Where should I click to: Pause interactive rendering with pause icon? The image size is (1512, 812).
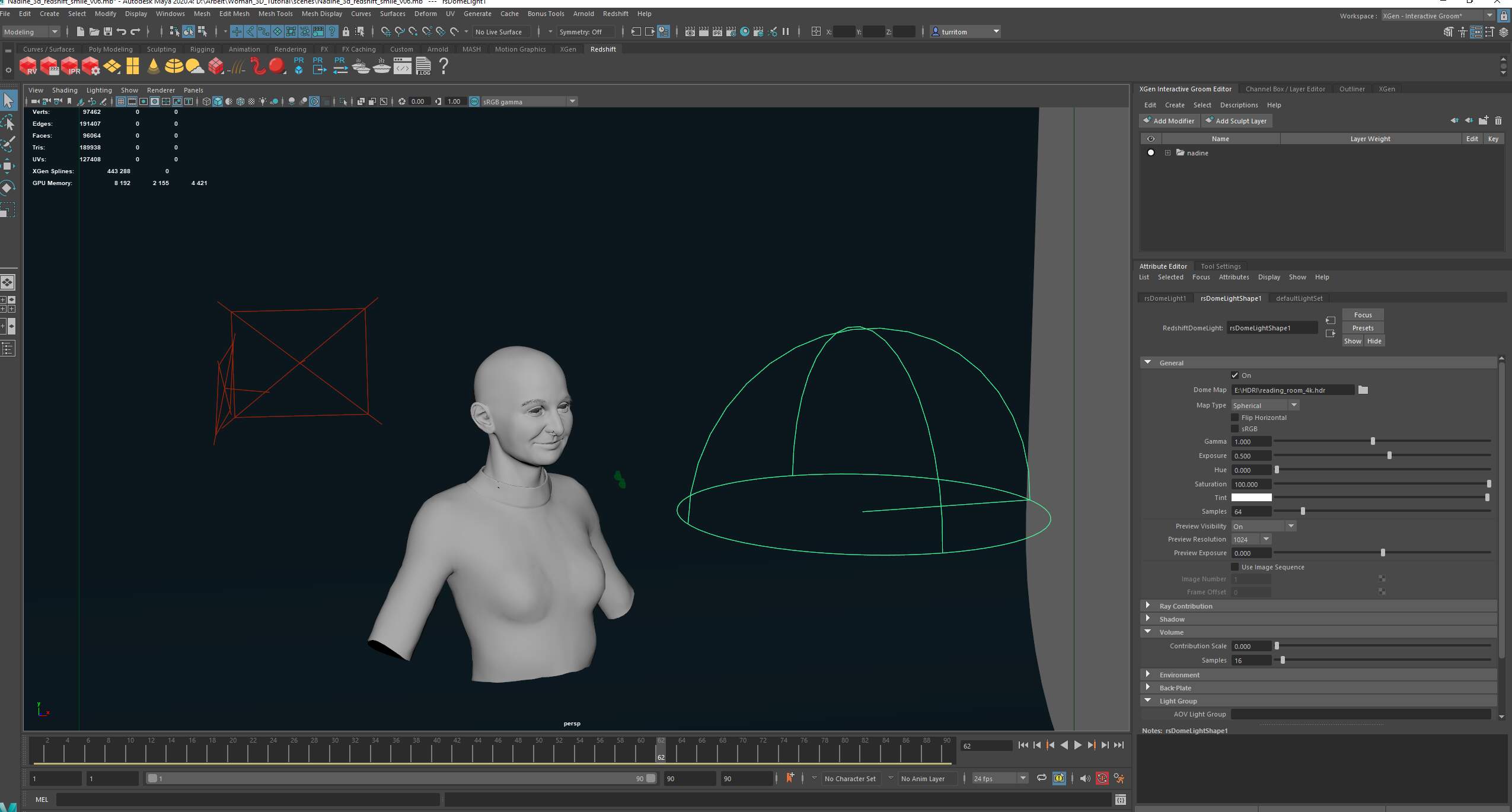click(787, 31)
